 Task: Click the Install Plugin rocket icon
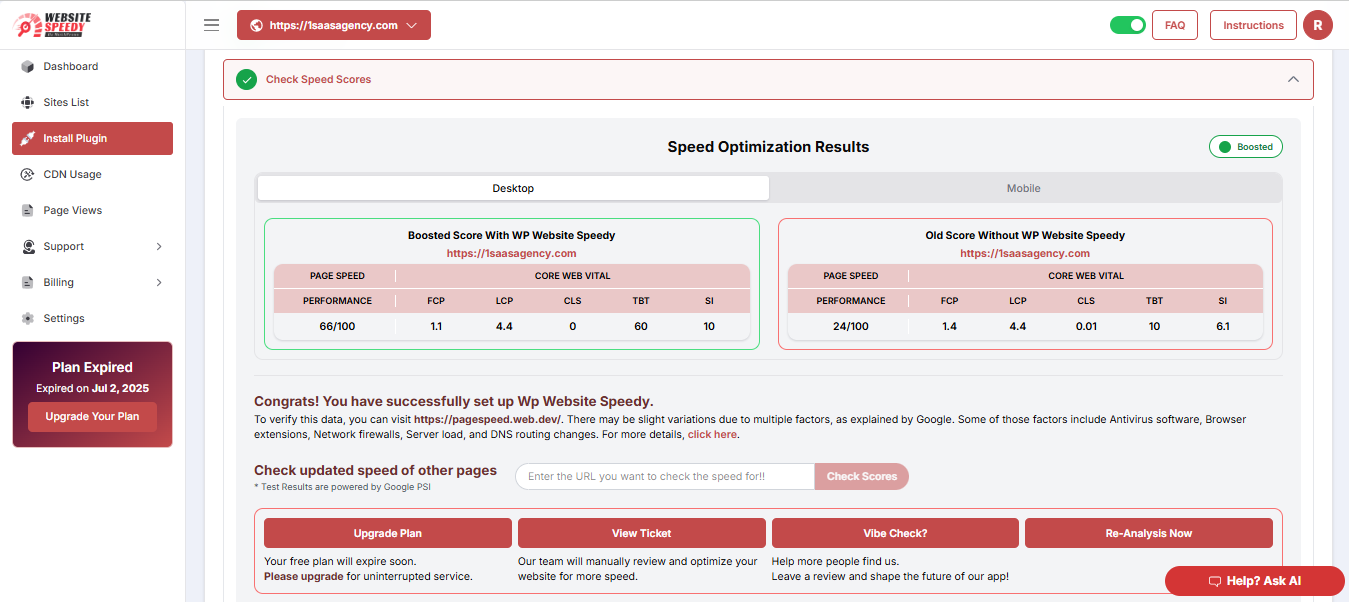click(28, 139)
